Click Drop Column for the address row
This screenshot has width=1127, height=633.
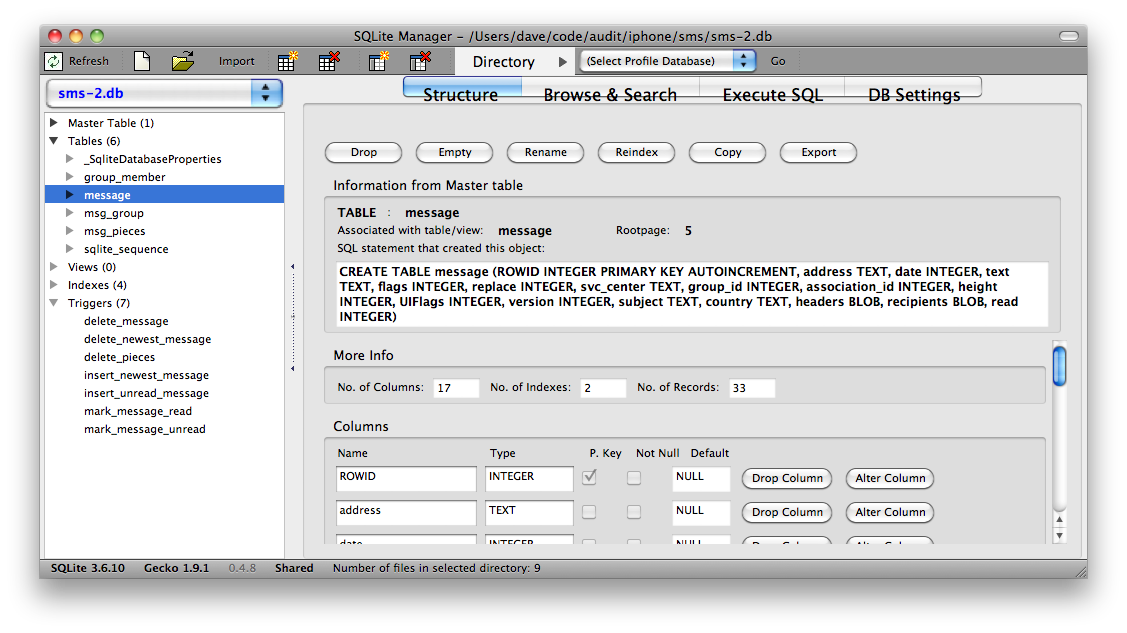(787, 512)
